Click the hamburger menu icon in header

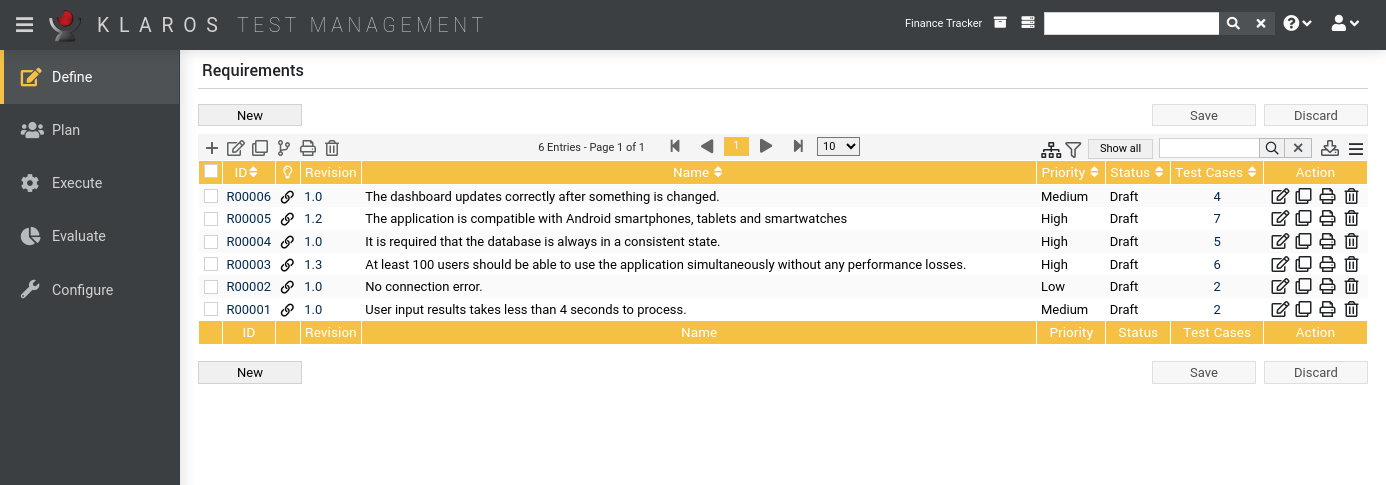[x=24, y=25]
